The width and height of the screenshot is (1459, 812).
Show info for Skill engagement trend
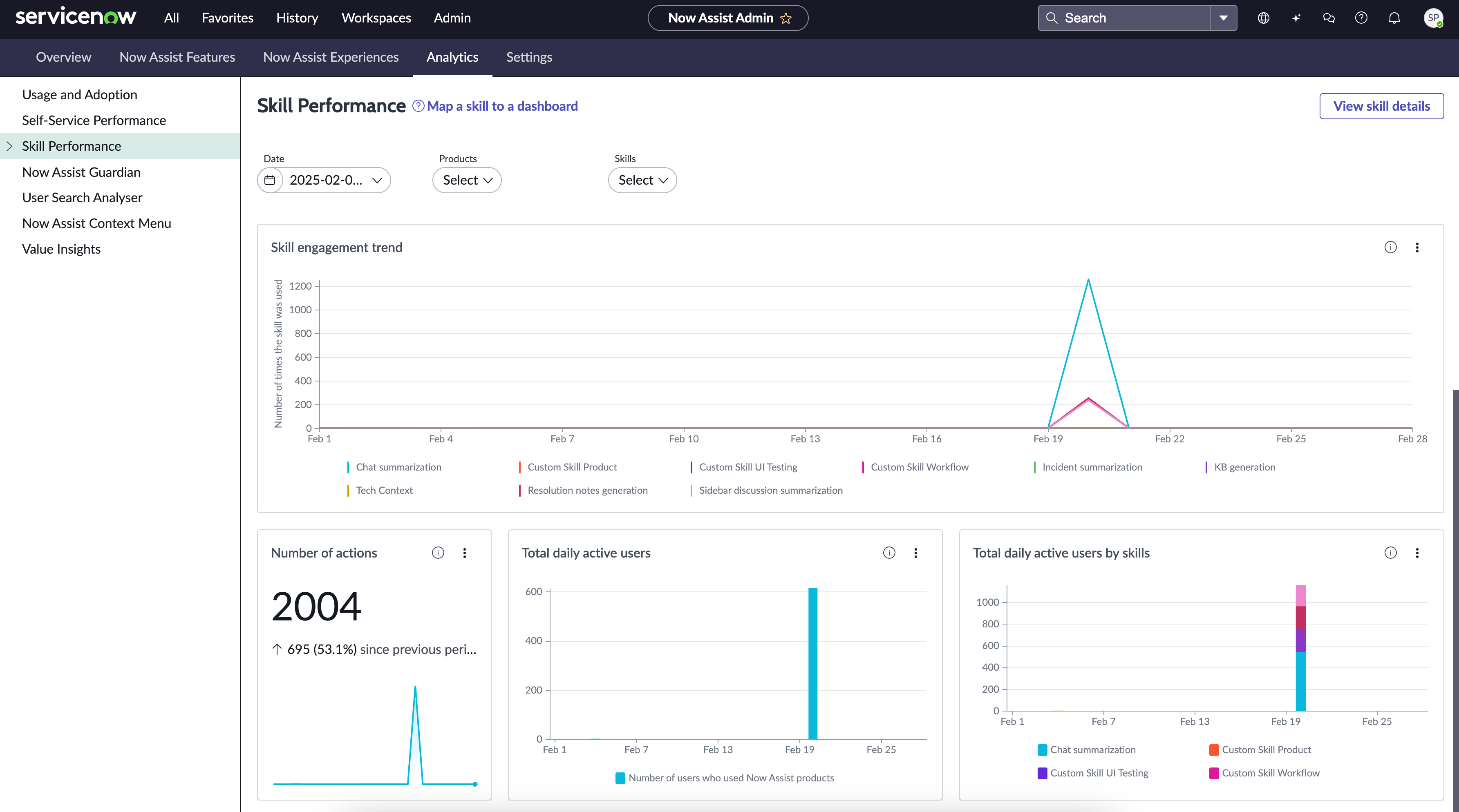click(1390, 248)
